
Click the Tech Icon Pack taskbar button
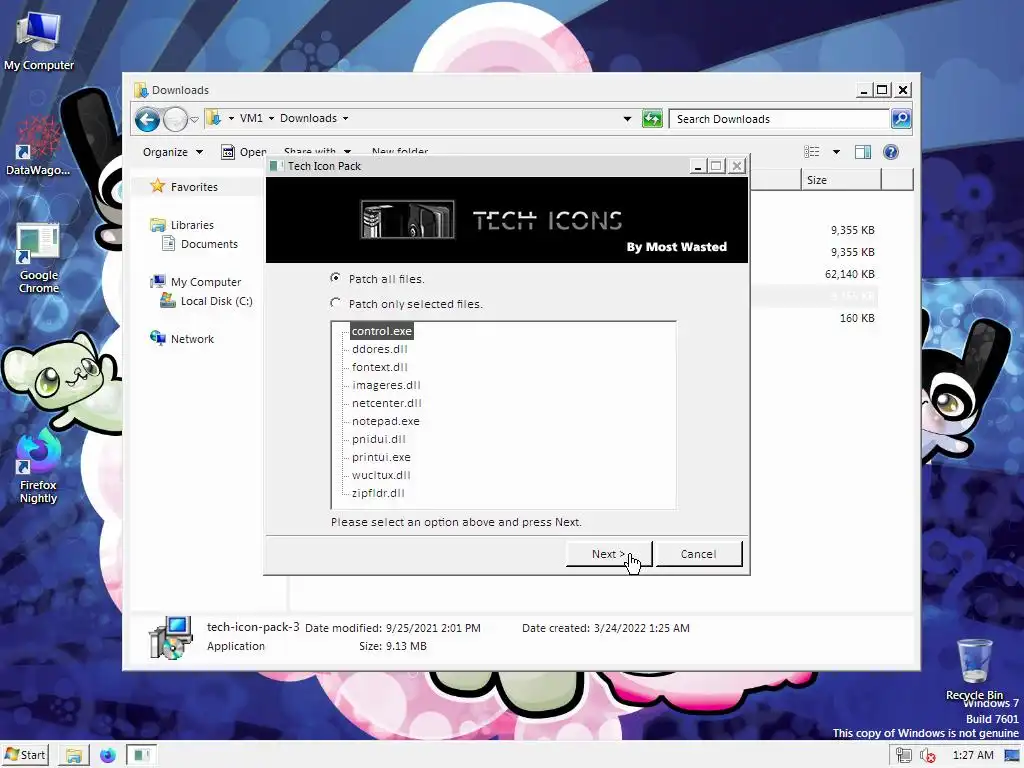pyautogui.click(x=141, y=756)
